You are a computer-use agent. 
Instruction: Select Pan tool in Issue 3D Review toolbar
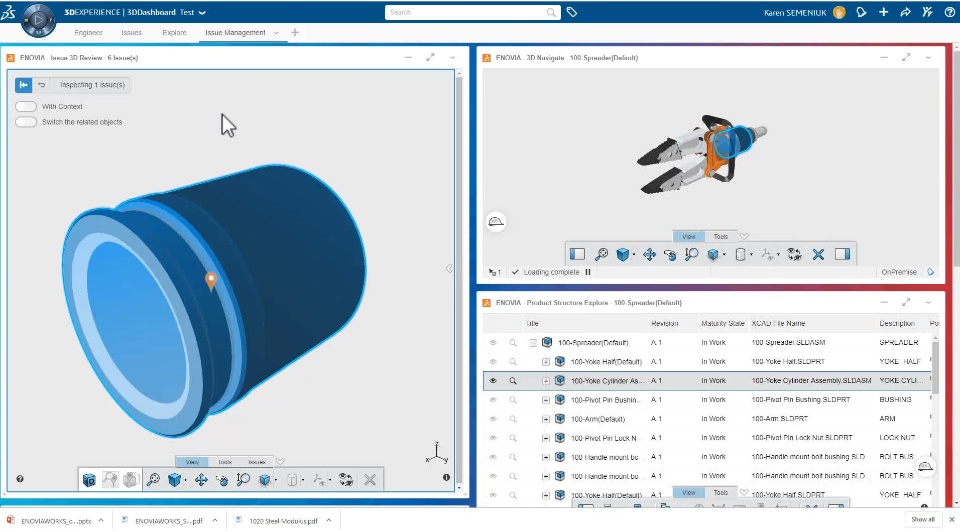click(x=201, y=479)
